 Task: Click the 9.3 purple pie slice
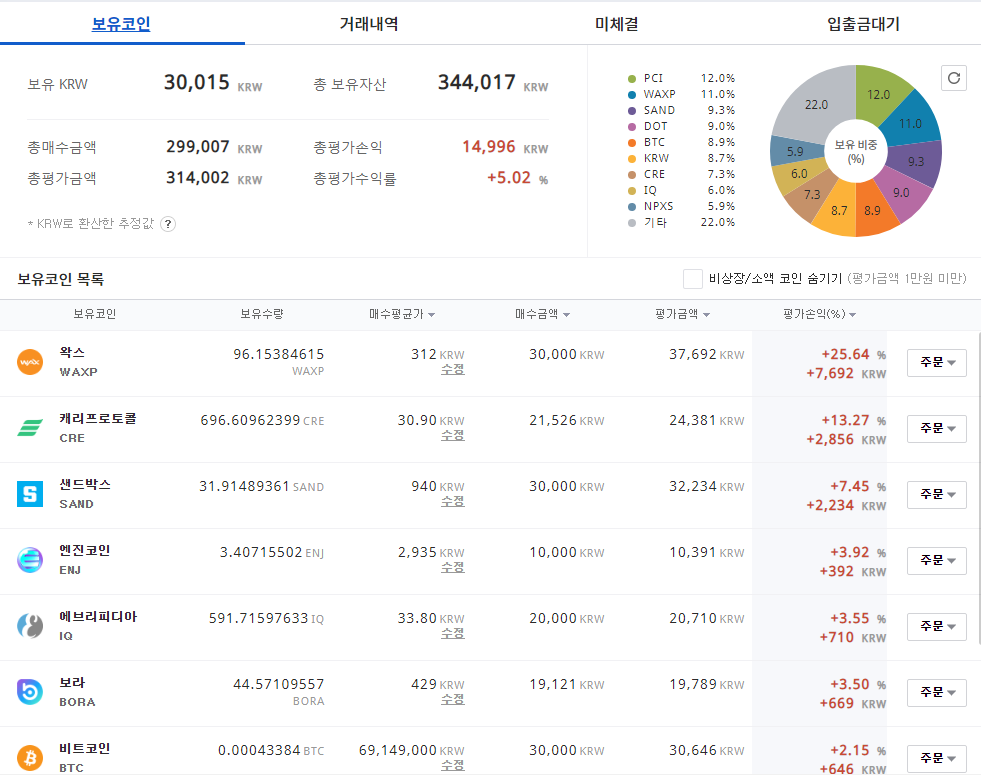click(915, 161)
